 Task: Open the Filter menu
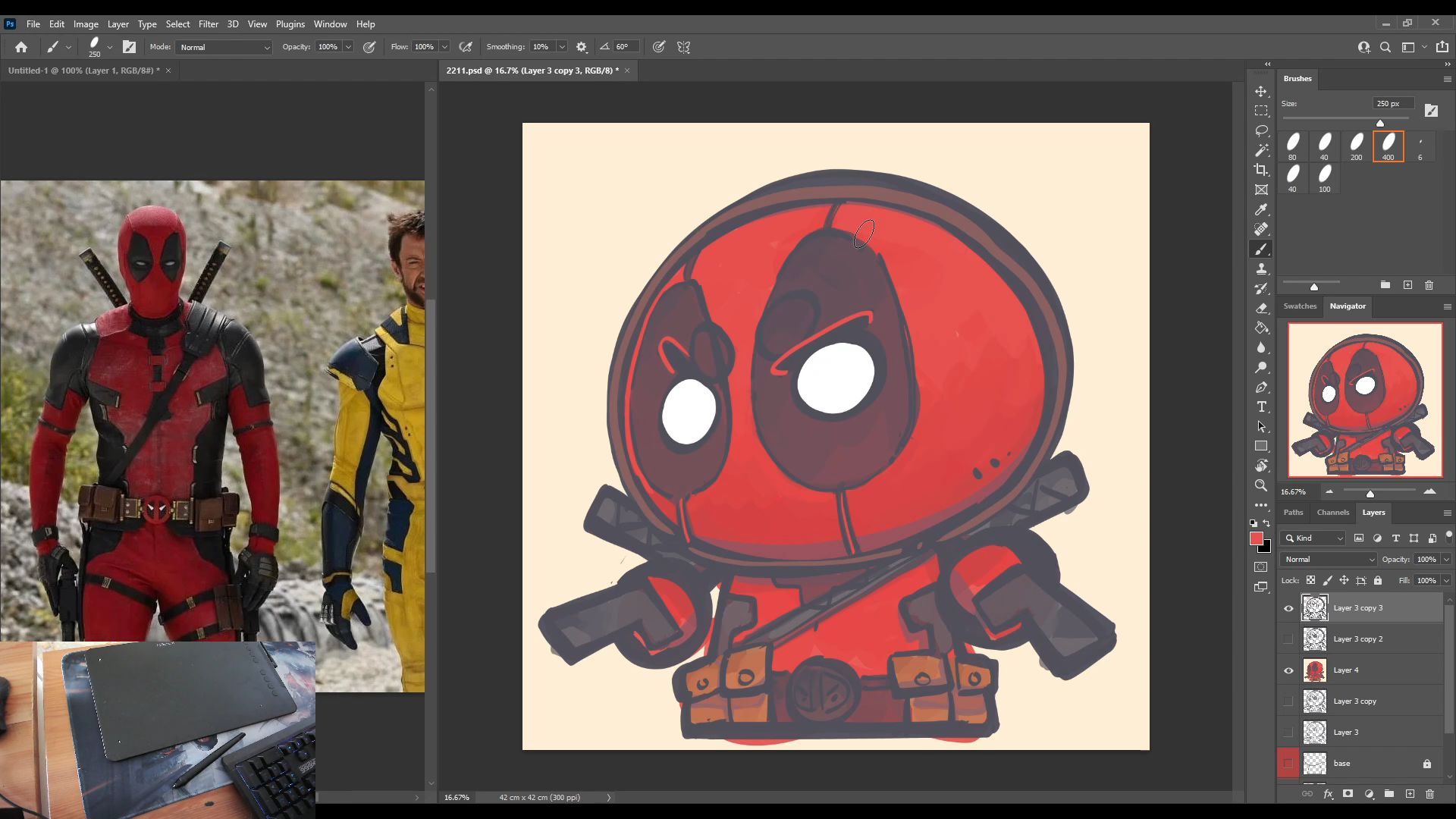tap(209, 24)
